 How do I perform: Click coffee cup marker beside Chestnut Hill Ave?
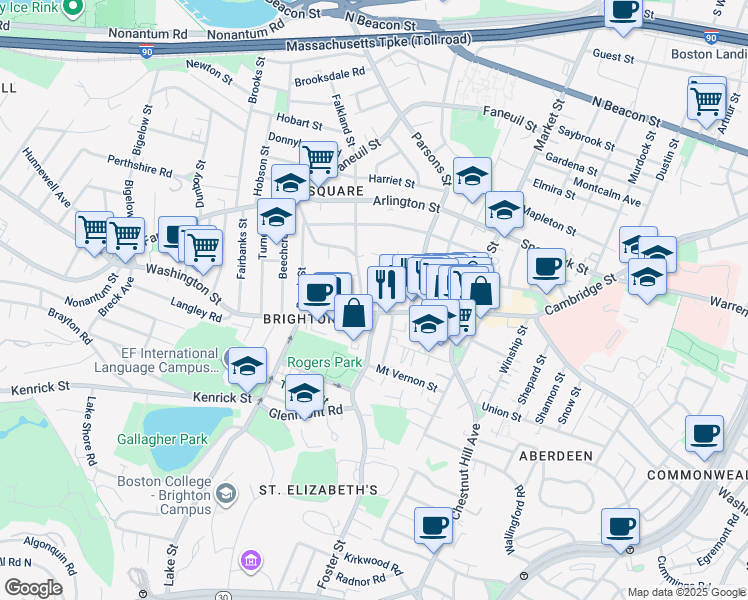tap(433, 528)
